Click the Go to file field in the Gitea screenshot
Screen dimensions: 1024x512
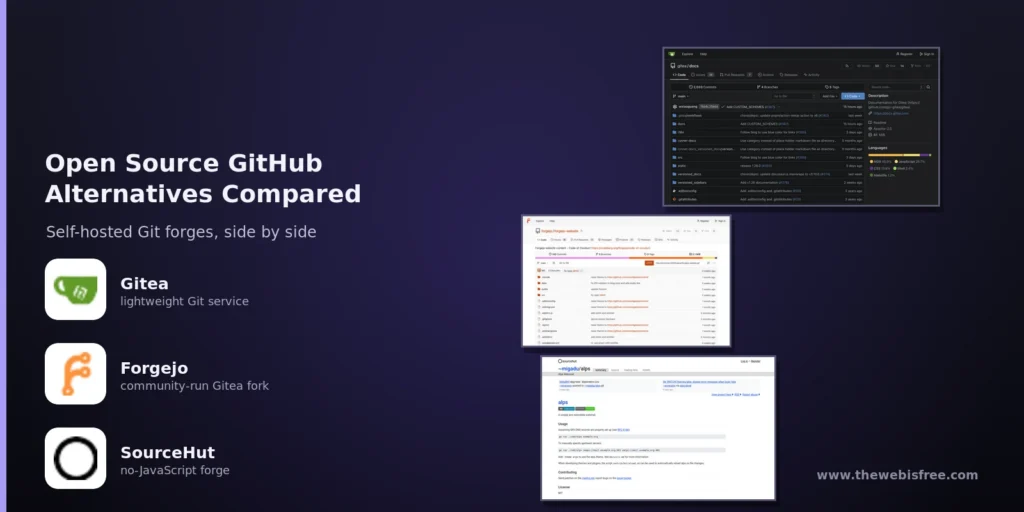pos(794,96)
